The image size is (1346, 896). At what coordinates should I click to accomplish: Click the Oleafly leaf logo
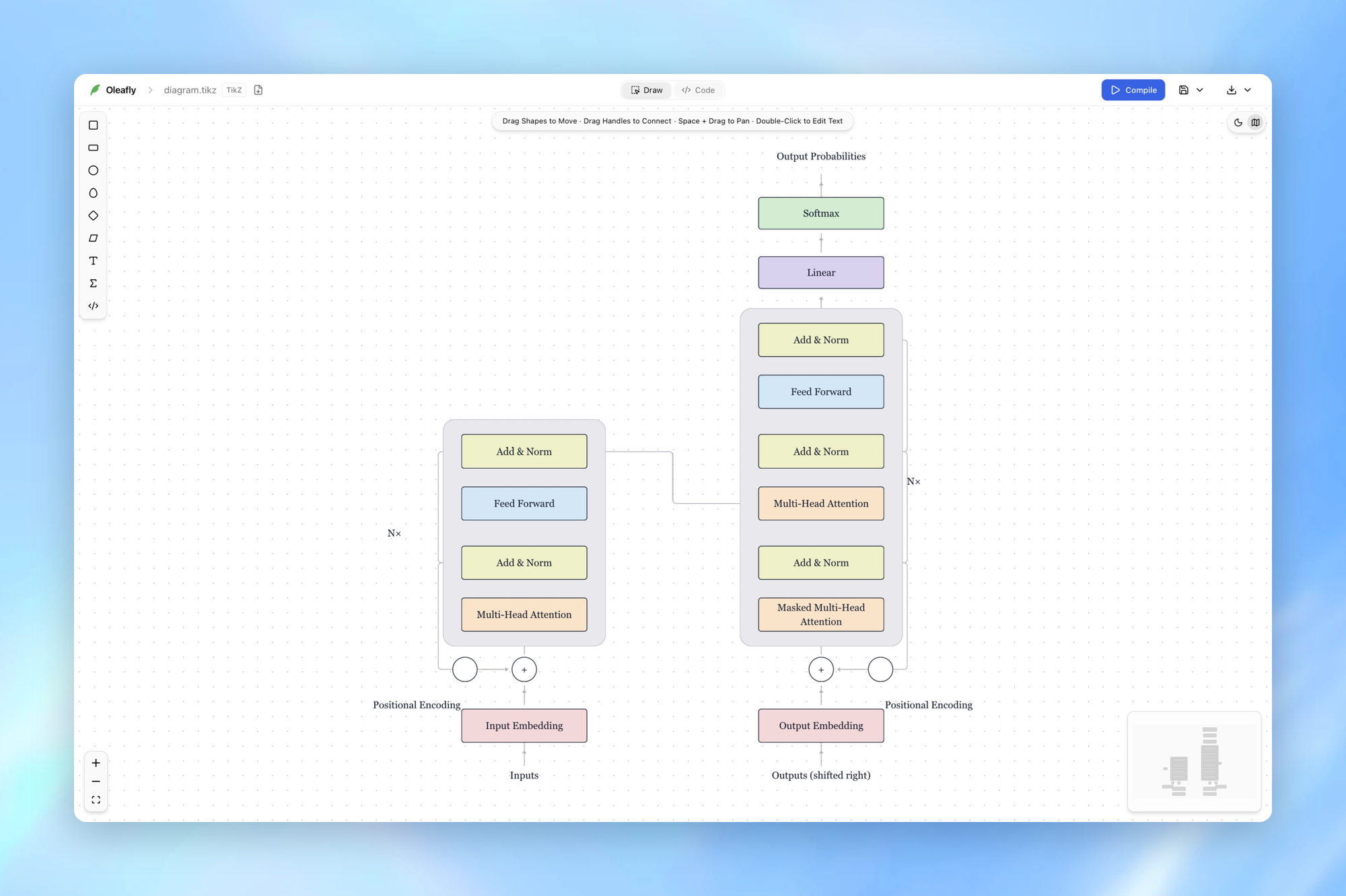[96, 89]
